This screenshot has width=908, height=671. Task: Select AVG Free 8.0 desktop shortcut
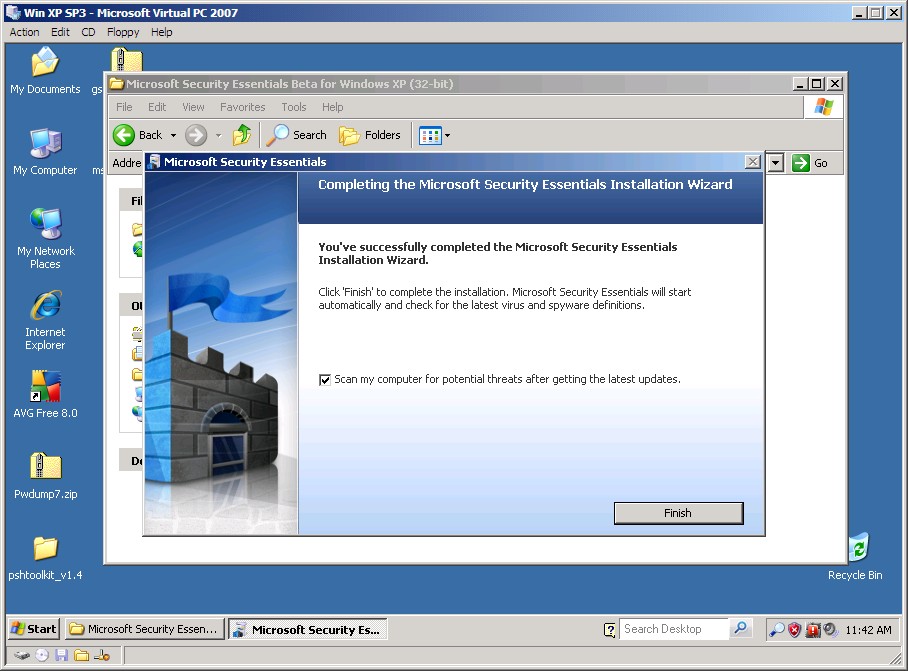tap(45, 394)
